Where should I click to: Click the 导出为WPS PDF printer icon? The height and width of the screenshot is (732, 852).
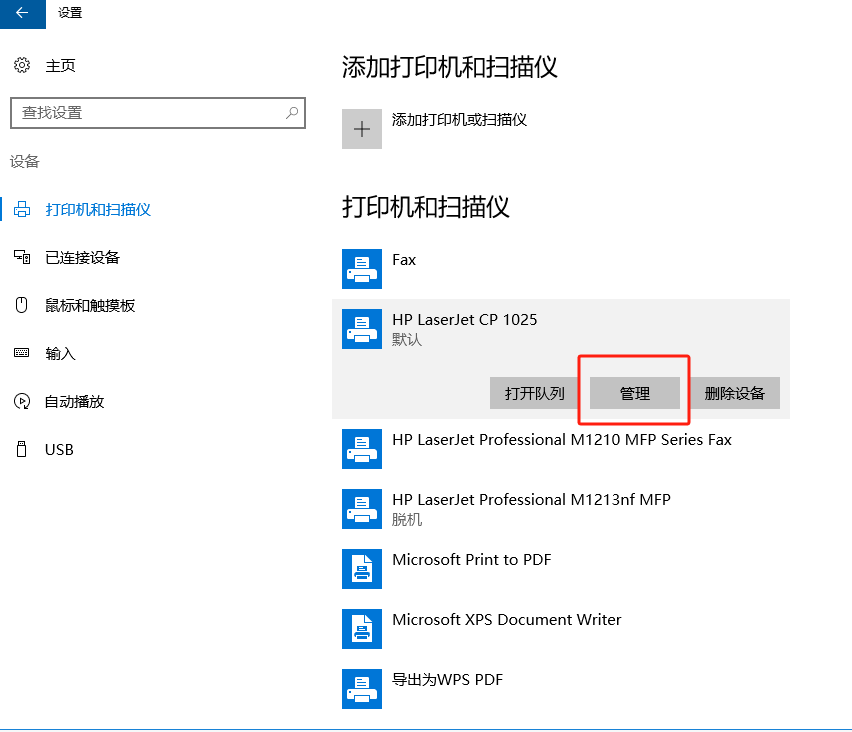point(362,689)
